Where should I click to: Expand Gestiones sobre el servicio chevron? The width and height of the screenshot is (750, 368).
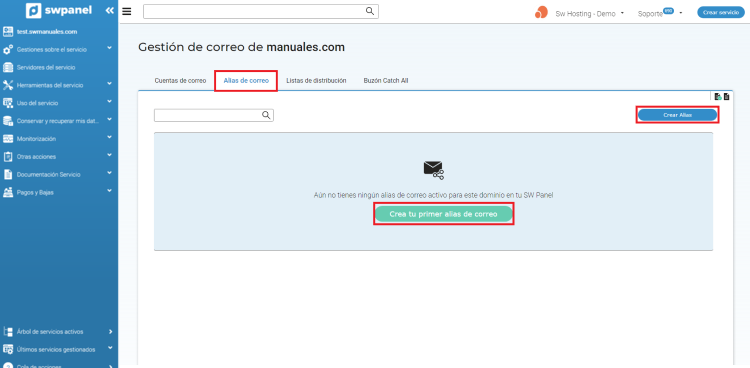coord(110,48)
